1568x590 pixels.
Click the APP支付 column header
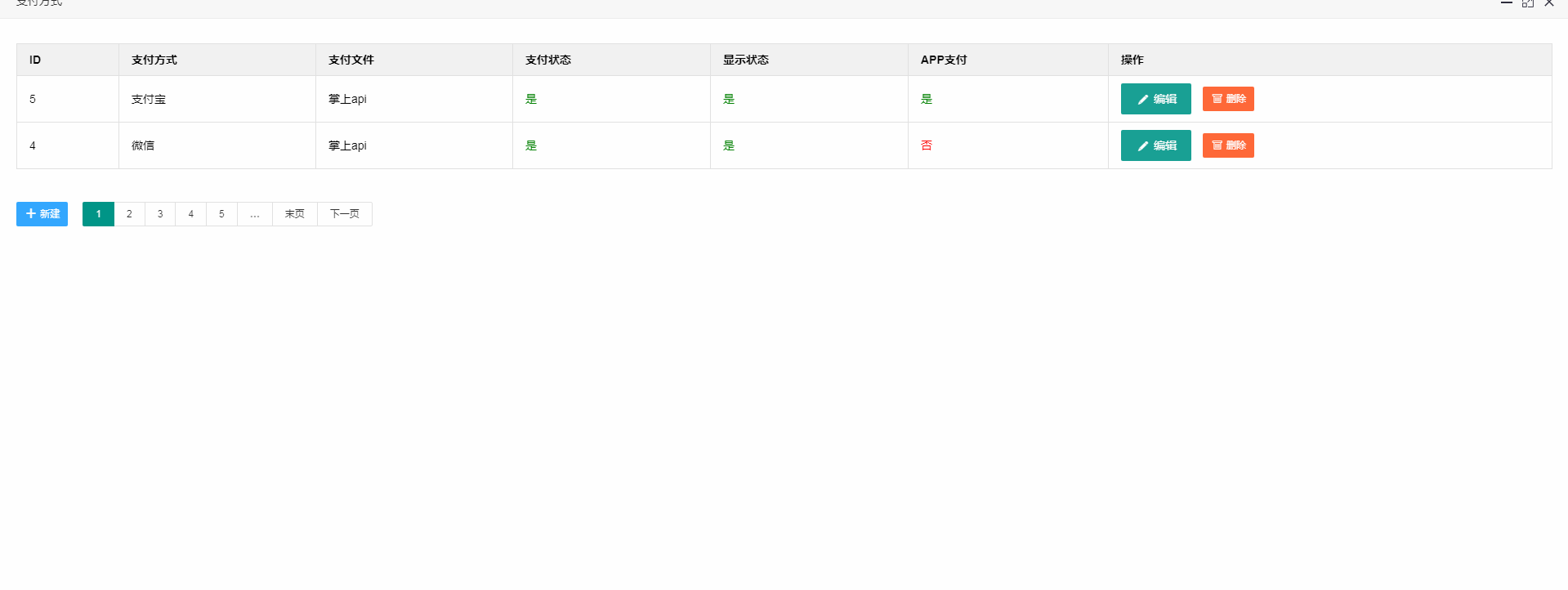[x=944, y=60]
